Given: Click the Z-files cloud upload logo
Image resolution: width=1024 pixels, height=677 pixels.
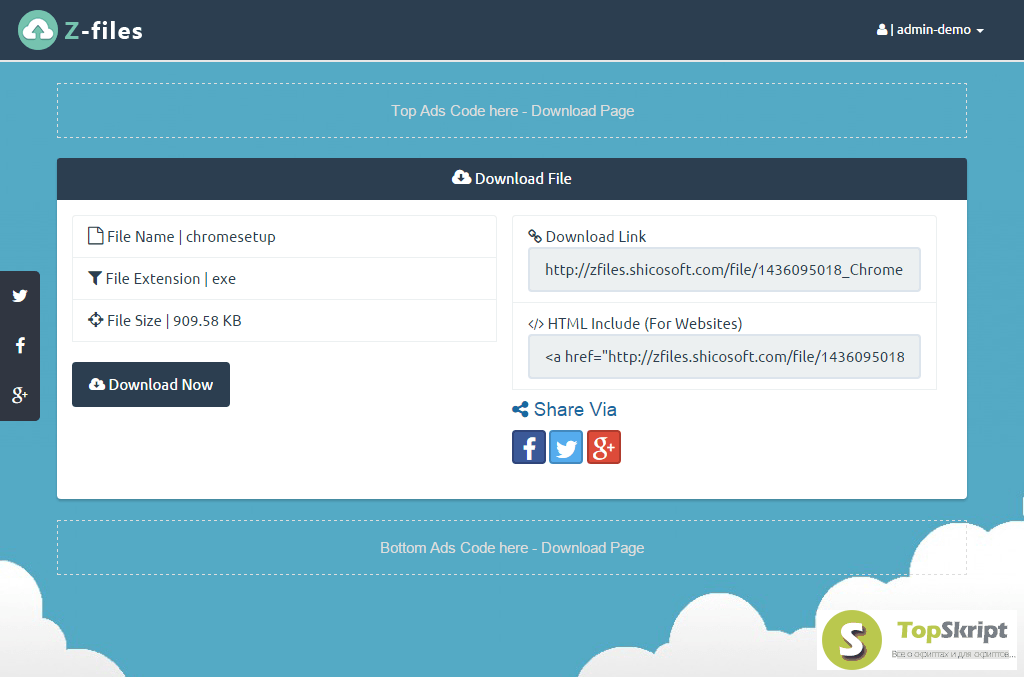Looking at the screenshot, I should coord(38,30).
